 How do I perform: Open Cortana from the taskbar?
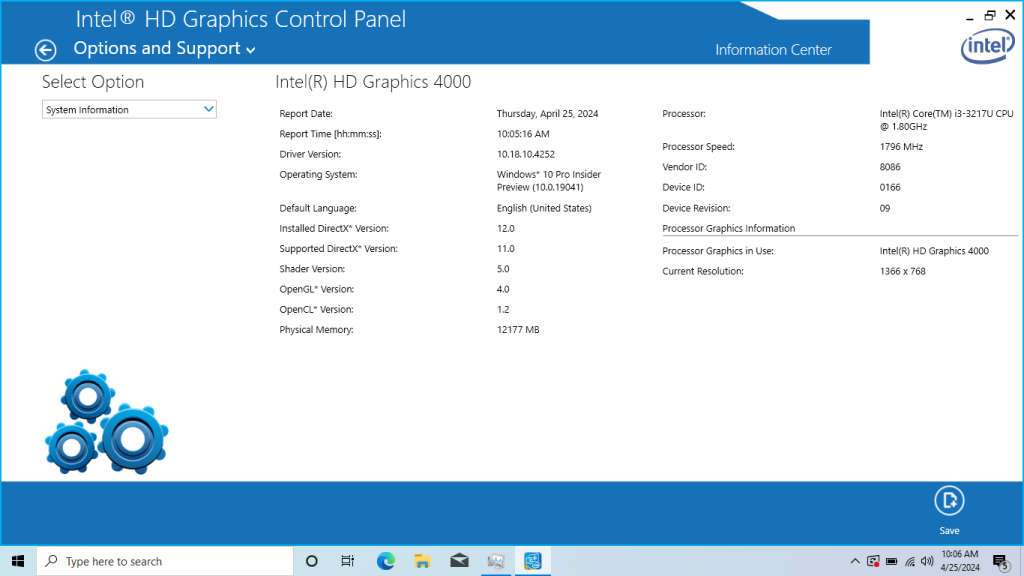(x=311, y=561)
